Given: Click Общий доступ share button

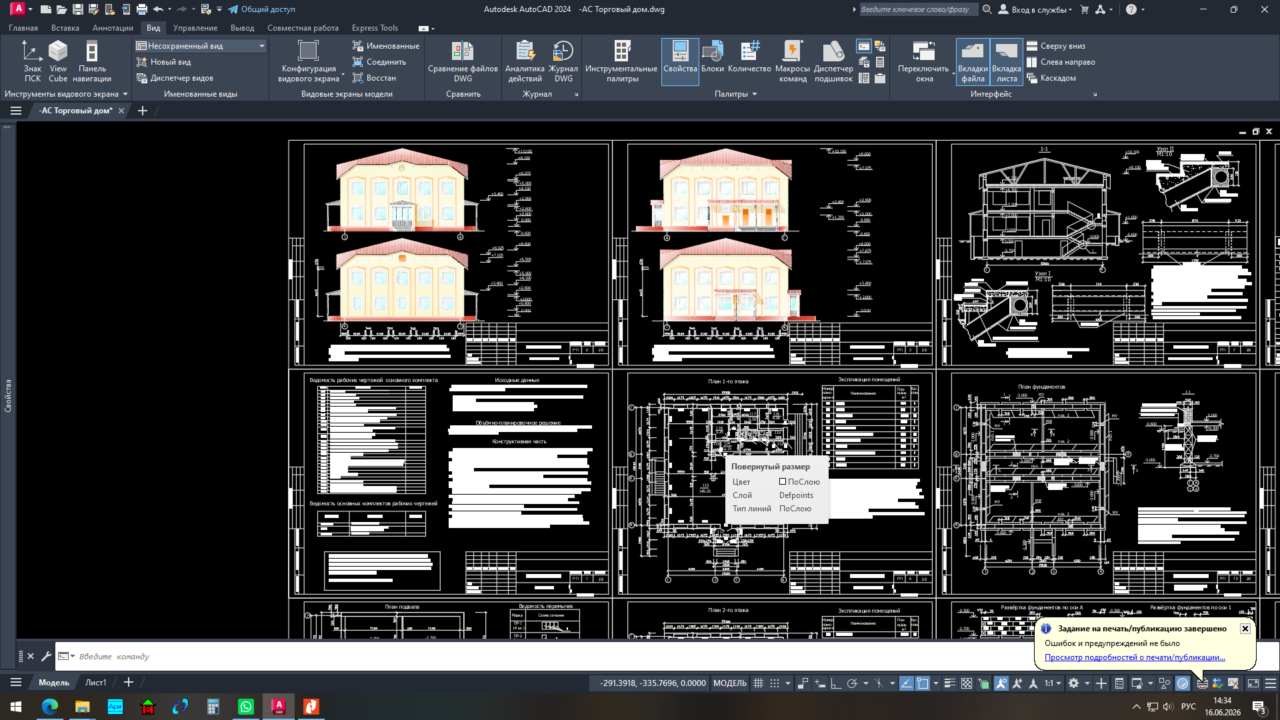Looking at the screenshot, I should tap(260, 9).
